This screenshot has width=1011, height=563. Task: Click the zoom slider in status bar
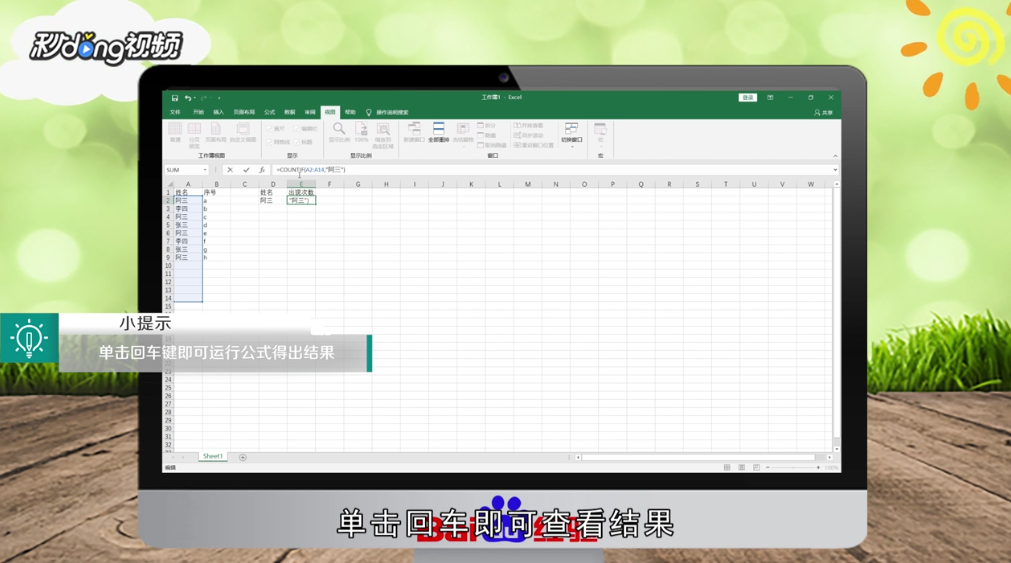pos(793,468)
